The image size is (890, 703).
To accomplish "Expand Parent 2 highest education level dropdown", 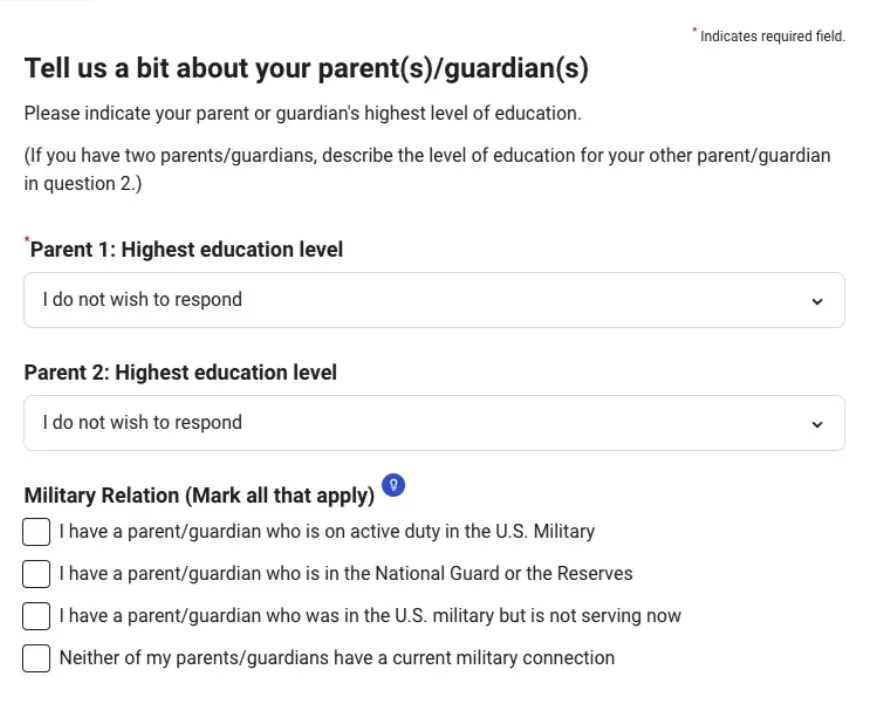I will click(x=434, y=423).
